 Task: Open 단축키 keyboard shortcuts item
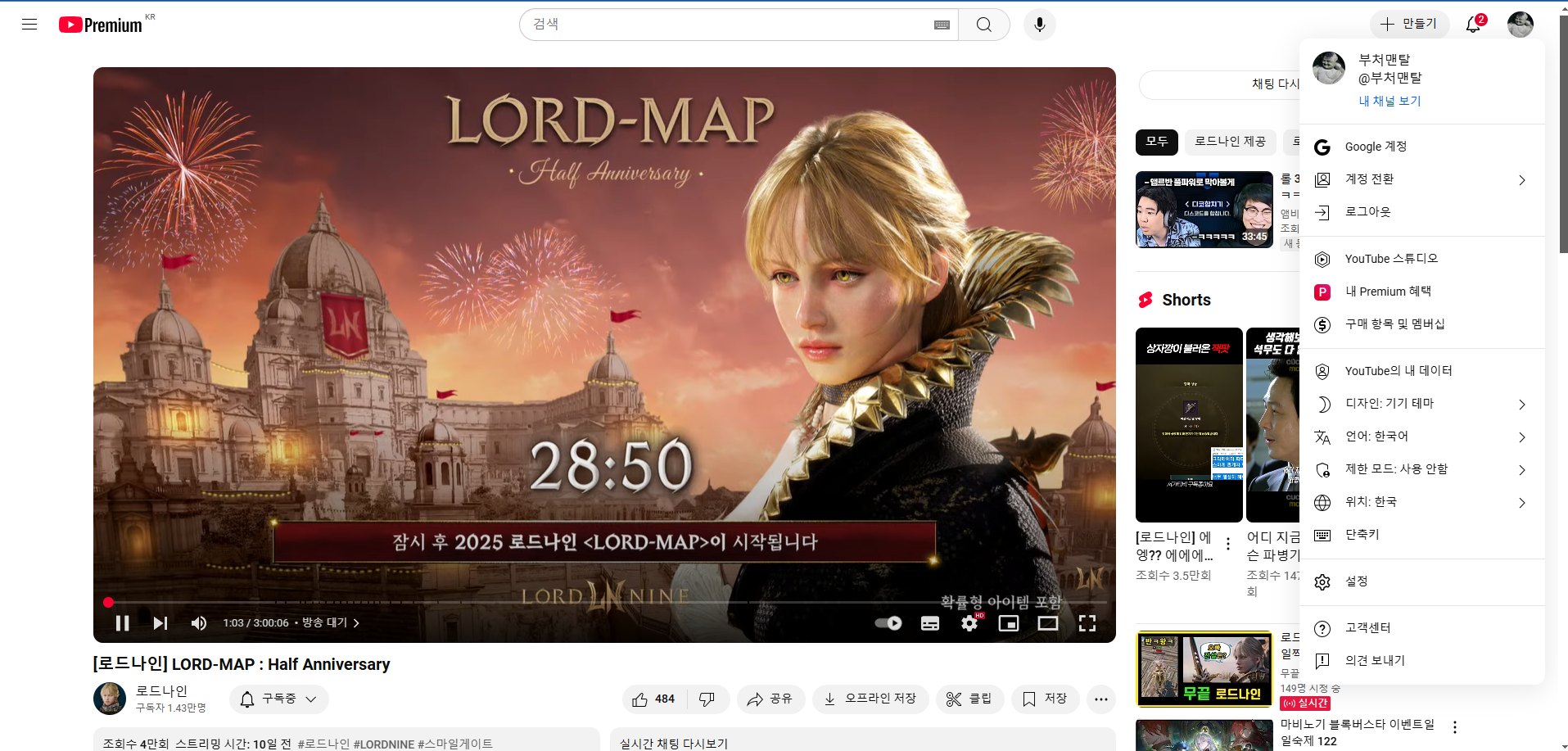coord(1422,535)
